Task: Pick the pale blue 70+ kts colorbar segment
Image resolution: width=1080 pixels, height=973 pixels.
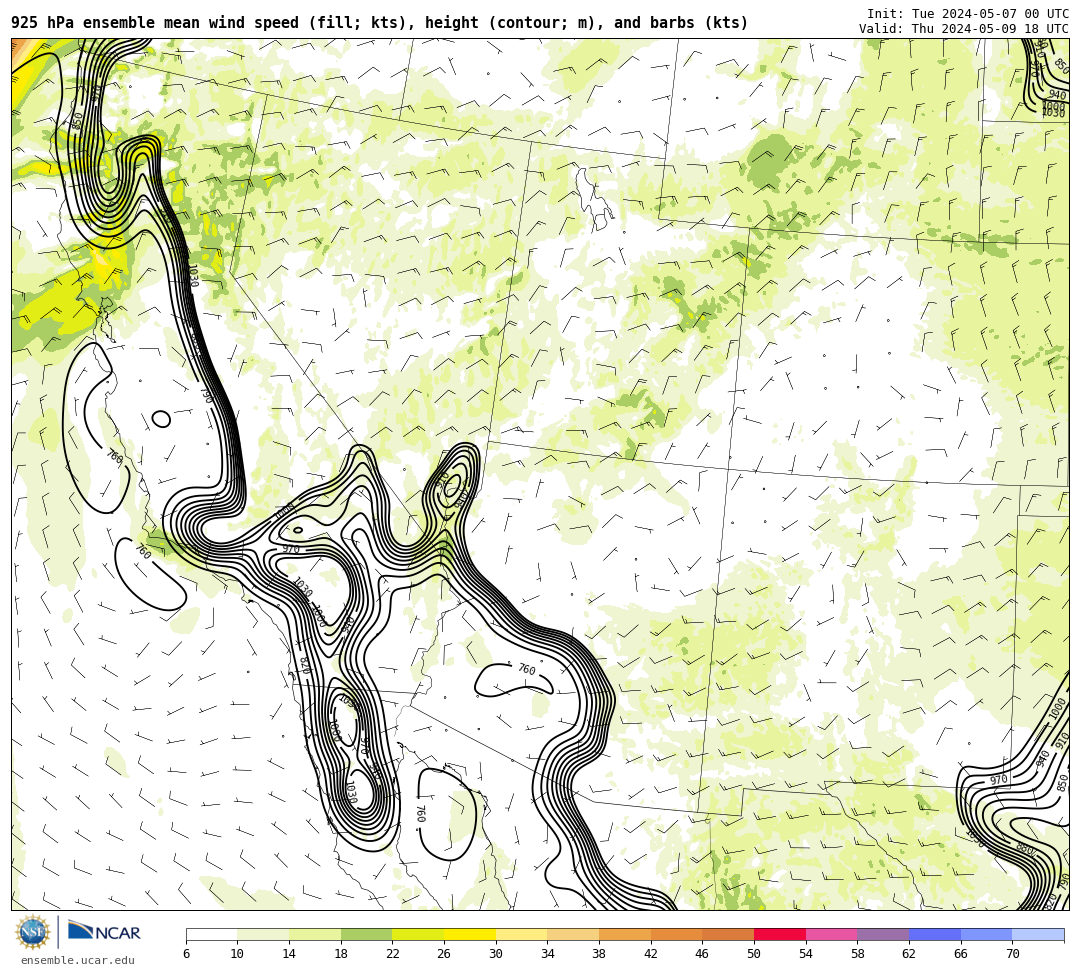Action: tap(1038, 934)
